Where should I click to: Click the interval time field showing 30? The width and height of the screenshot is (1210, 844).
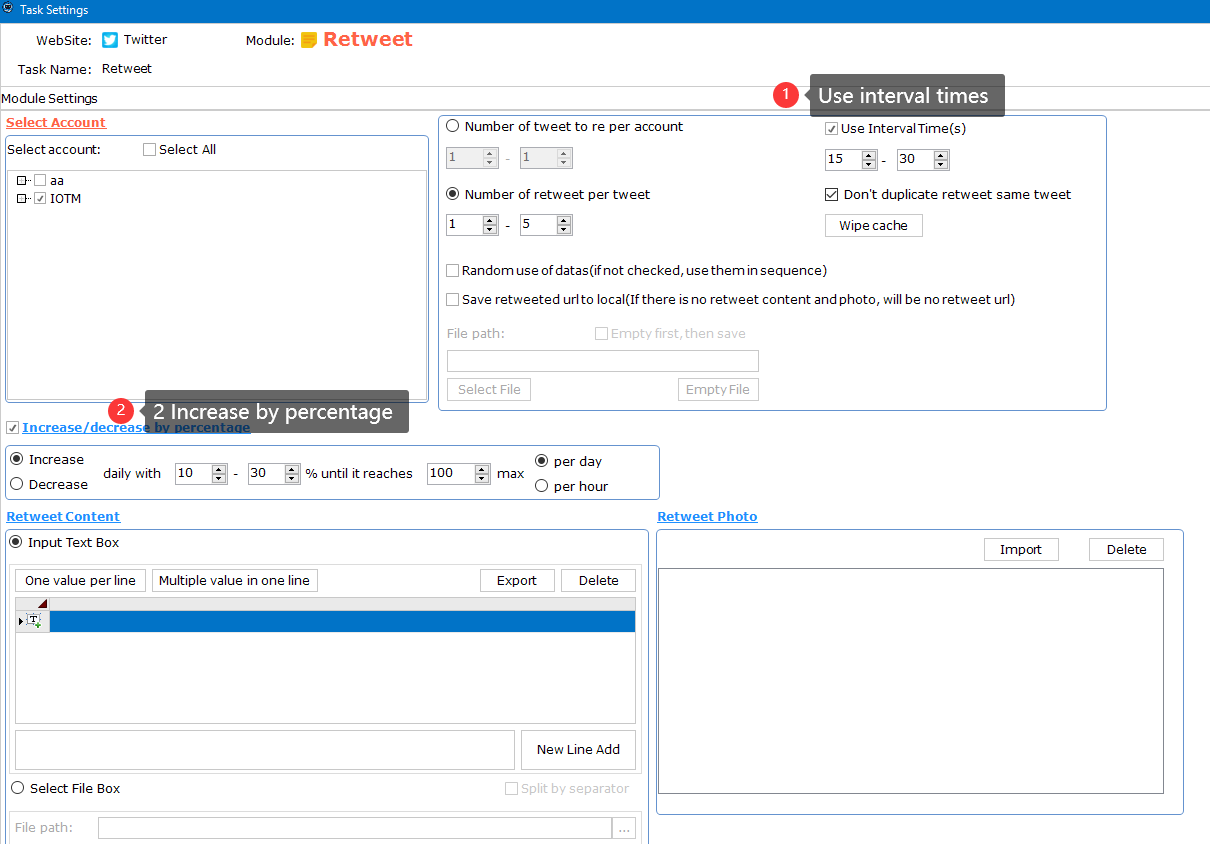click(915, 160)
